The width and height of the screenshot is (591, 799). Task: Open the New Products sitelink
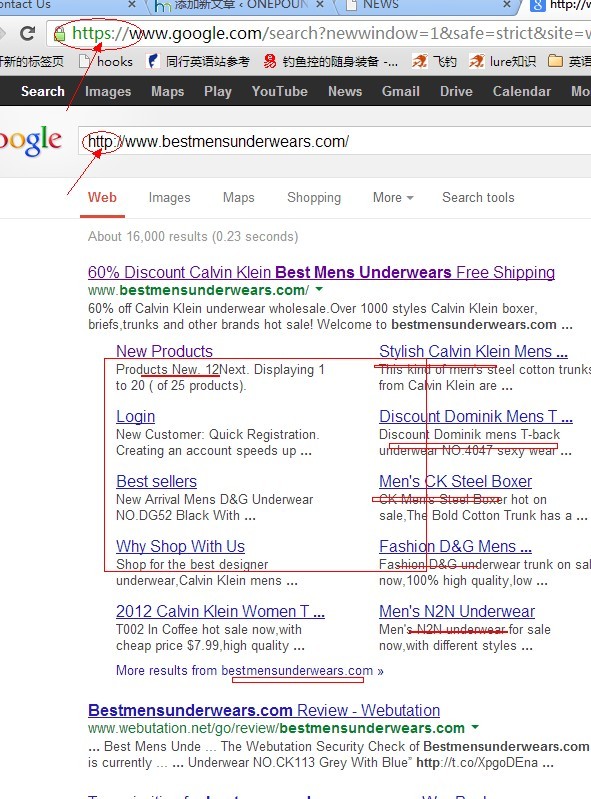tap(165, 351)
